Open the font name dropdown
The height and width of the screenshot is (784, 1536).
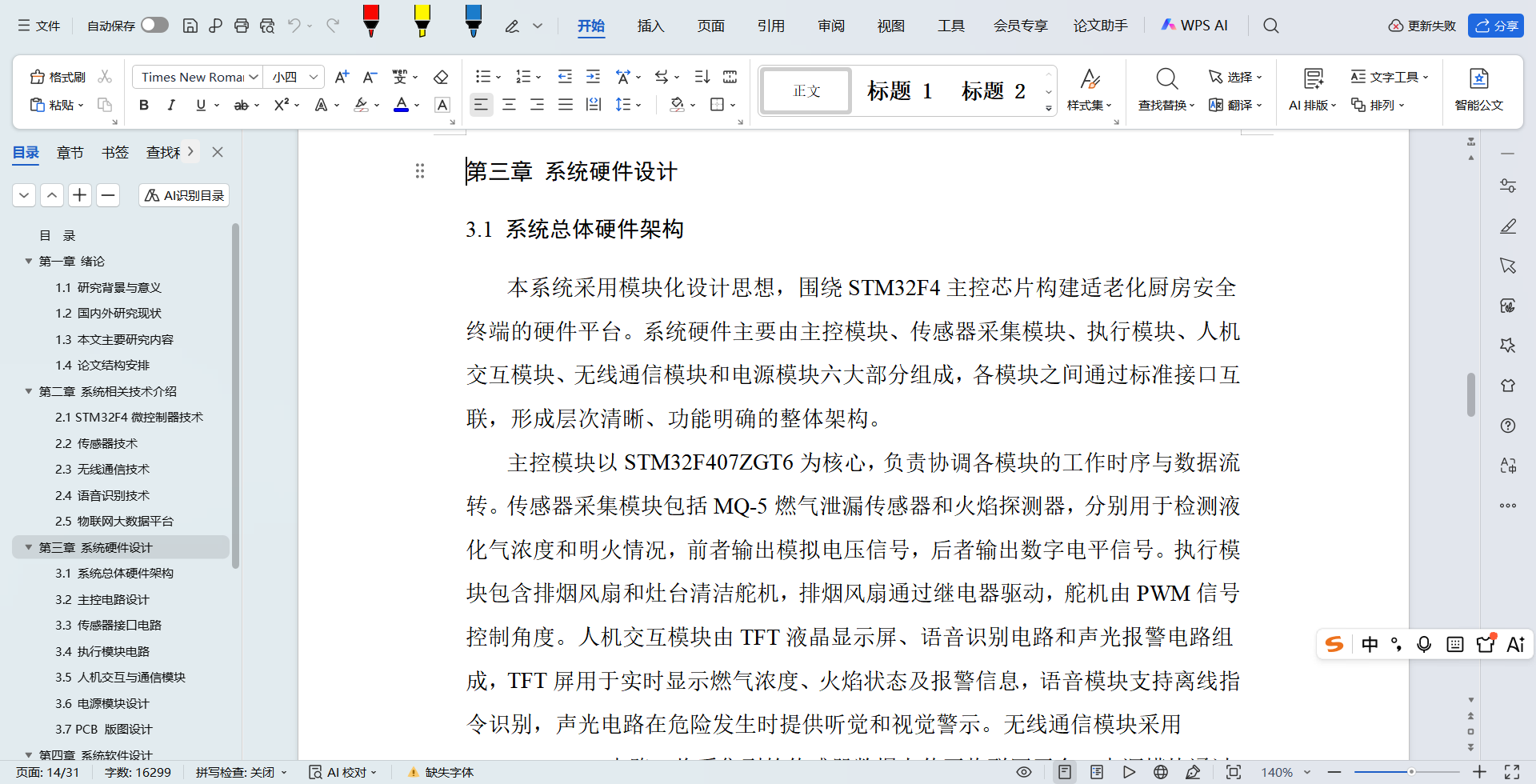[254, 77]
